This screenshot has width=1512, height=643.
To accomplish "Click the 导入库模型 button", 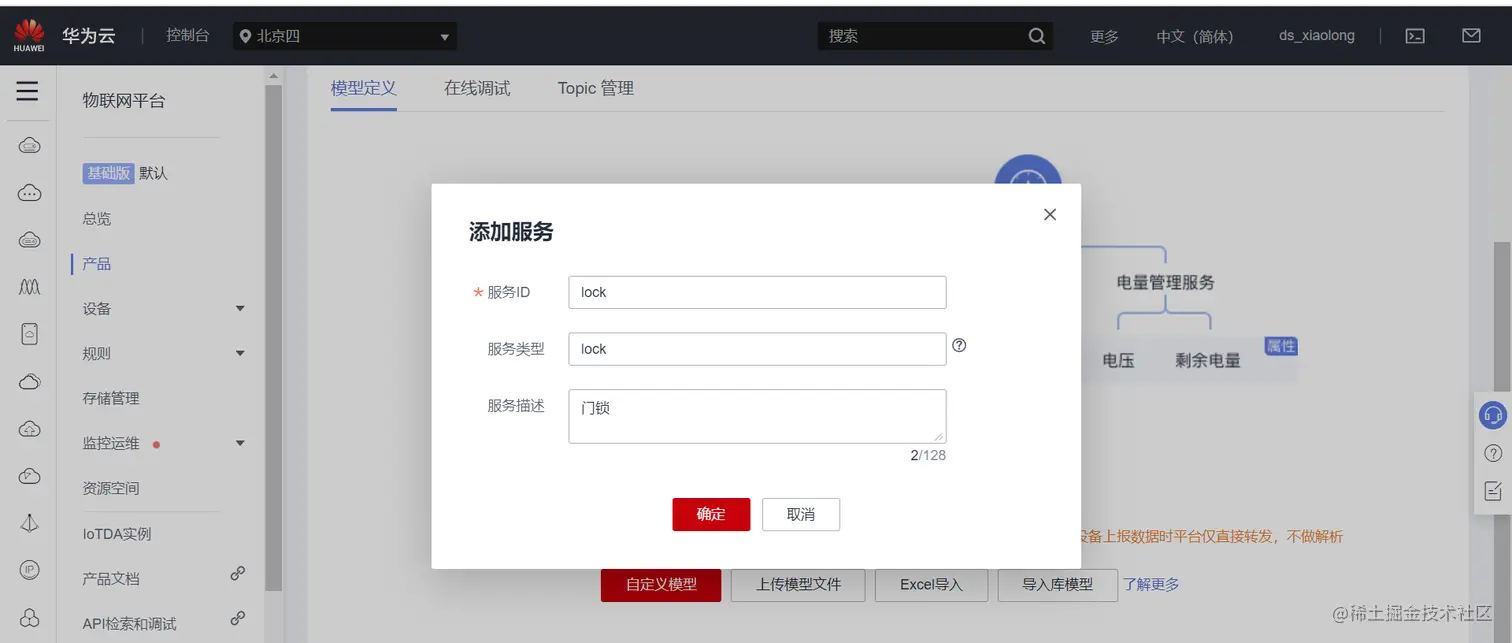I will tap(1057, 585).
